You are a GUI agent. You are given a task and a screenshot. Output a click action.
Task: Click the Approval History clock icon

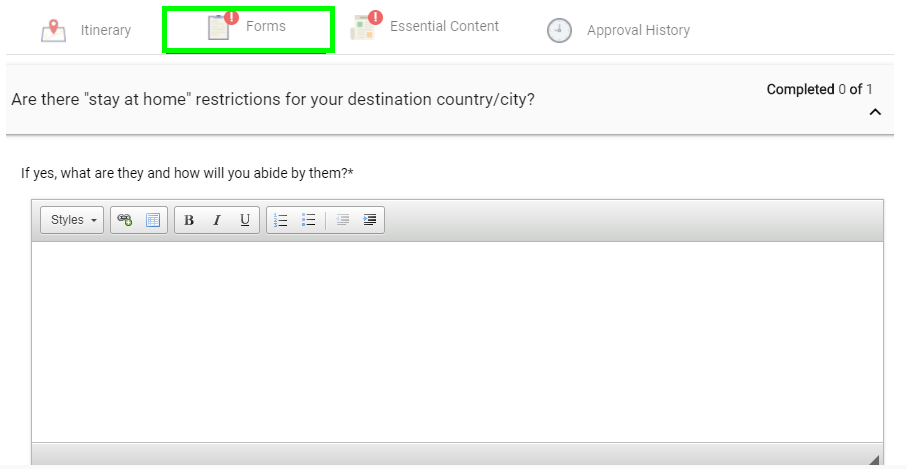[x=559, y=31]
